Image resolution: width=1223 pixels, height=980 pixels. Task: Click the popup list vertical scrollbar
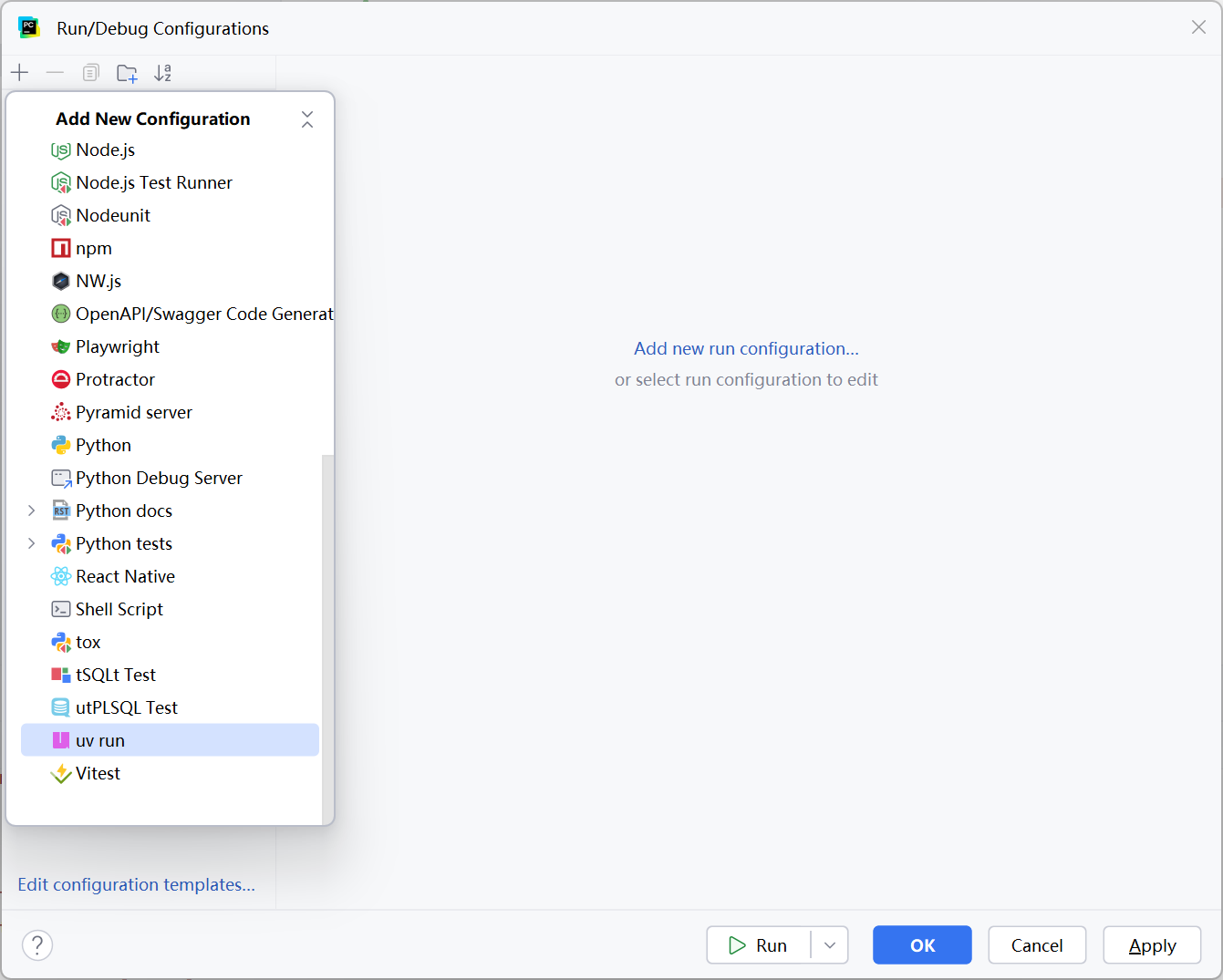coord(327,638)
